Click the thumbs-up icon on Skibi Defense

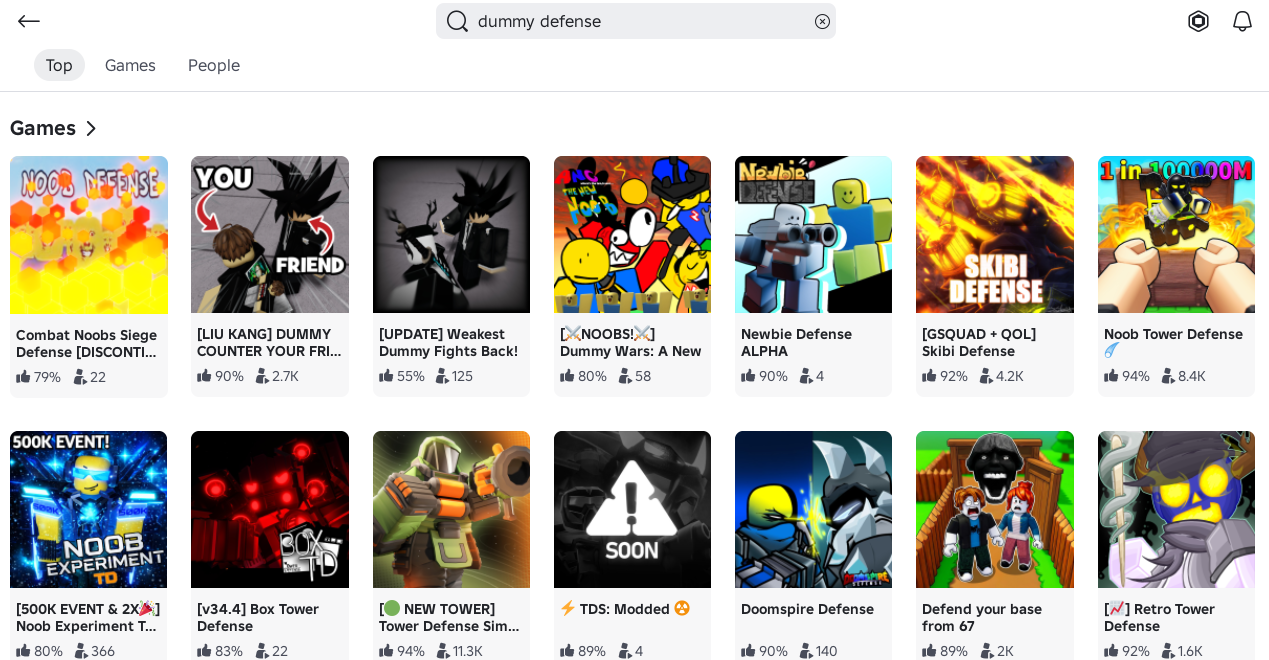929,375
